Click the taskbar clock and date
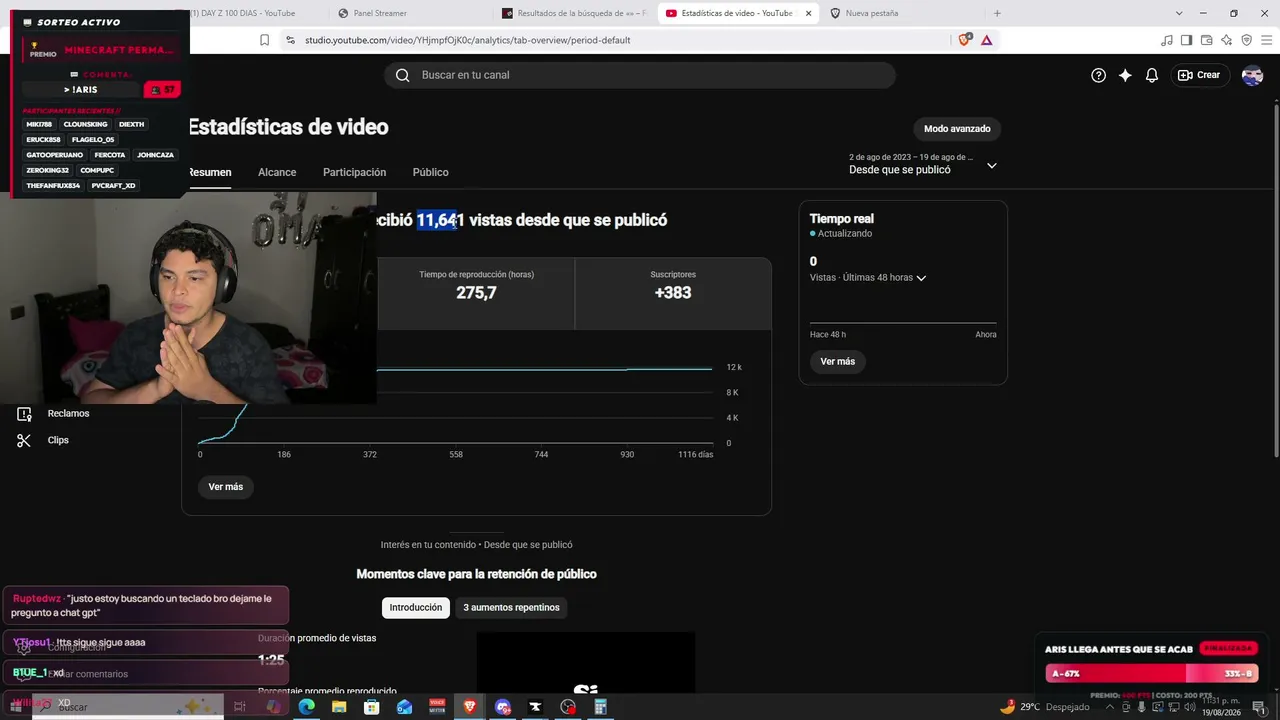This screenshot has width=1280, height=720. pyautogui.click(x=1219, y=707)
